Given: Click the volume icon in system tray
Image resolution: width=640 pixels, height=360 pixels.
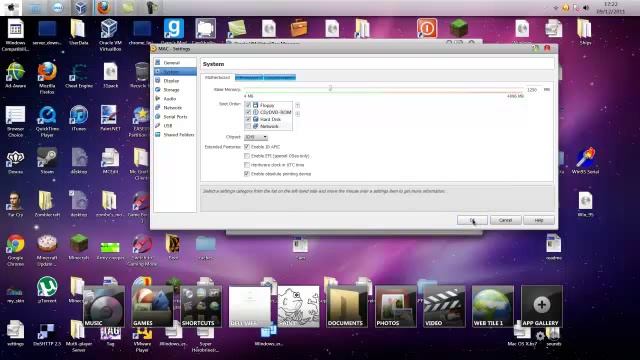Looking at the screenshot, I should click(x=586, y=8).
